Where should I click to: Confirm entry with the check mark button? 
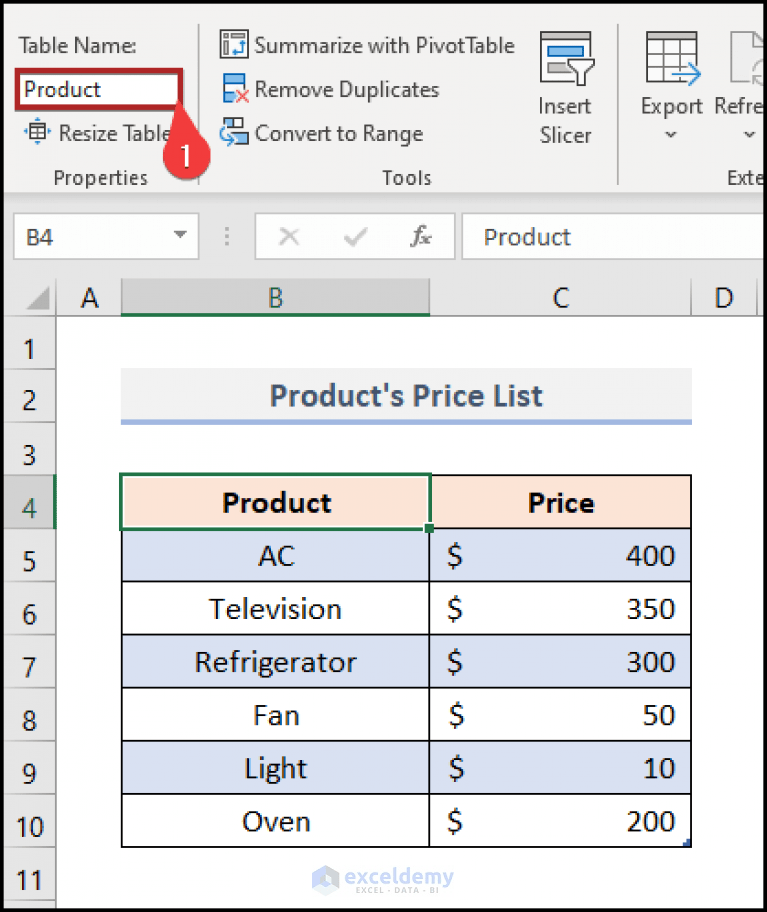tap(355, 236)
